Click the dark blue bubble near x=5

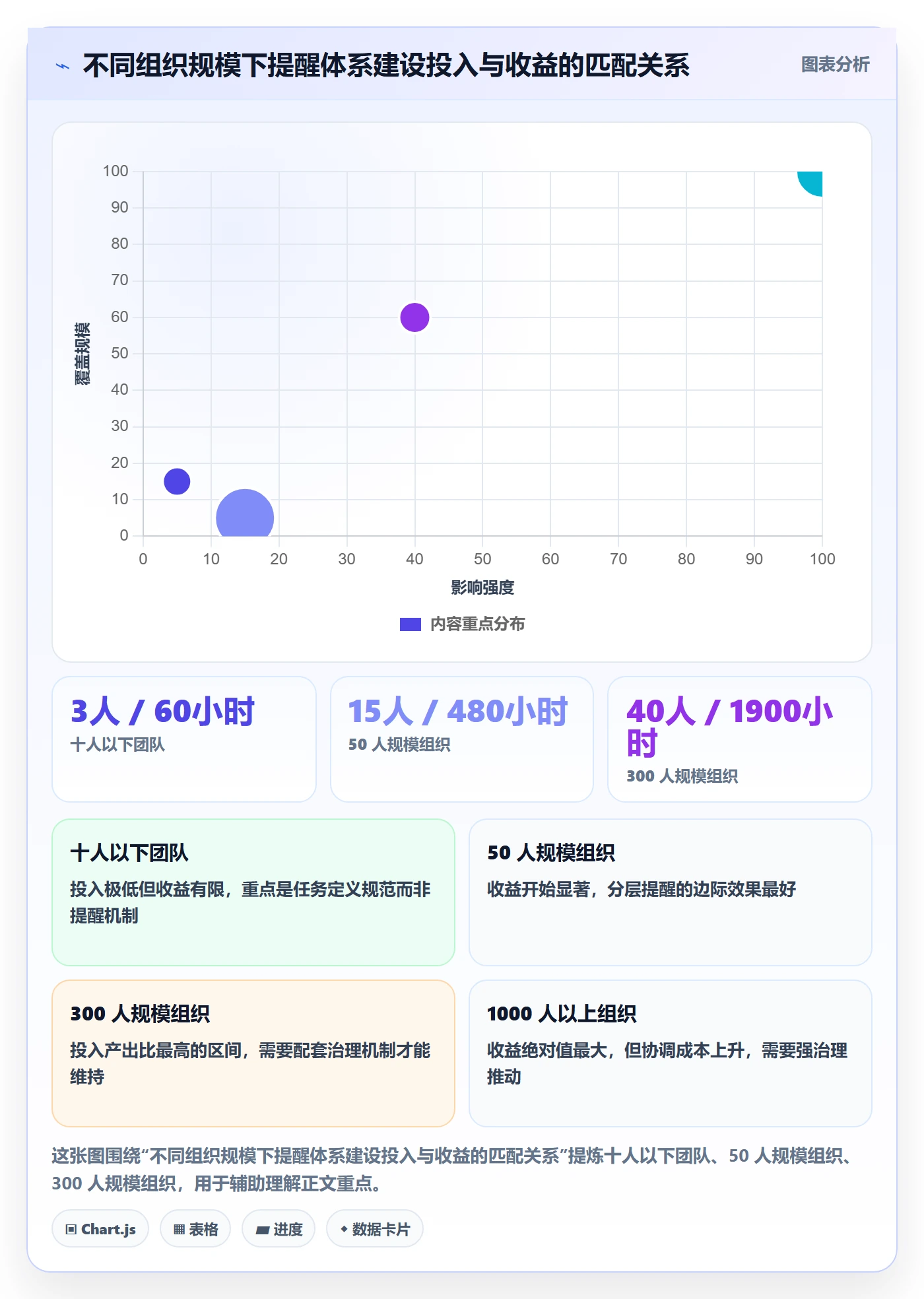click(x=177, y=481)
